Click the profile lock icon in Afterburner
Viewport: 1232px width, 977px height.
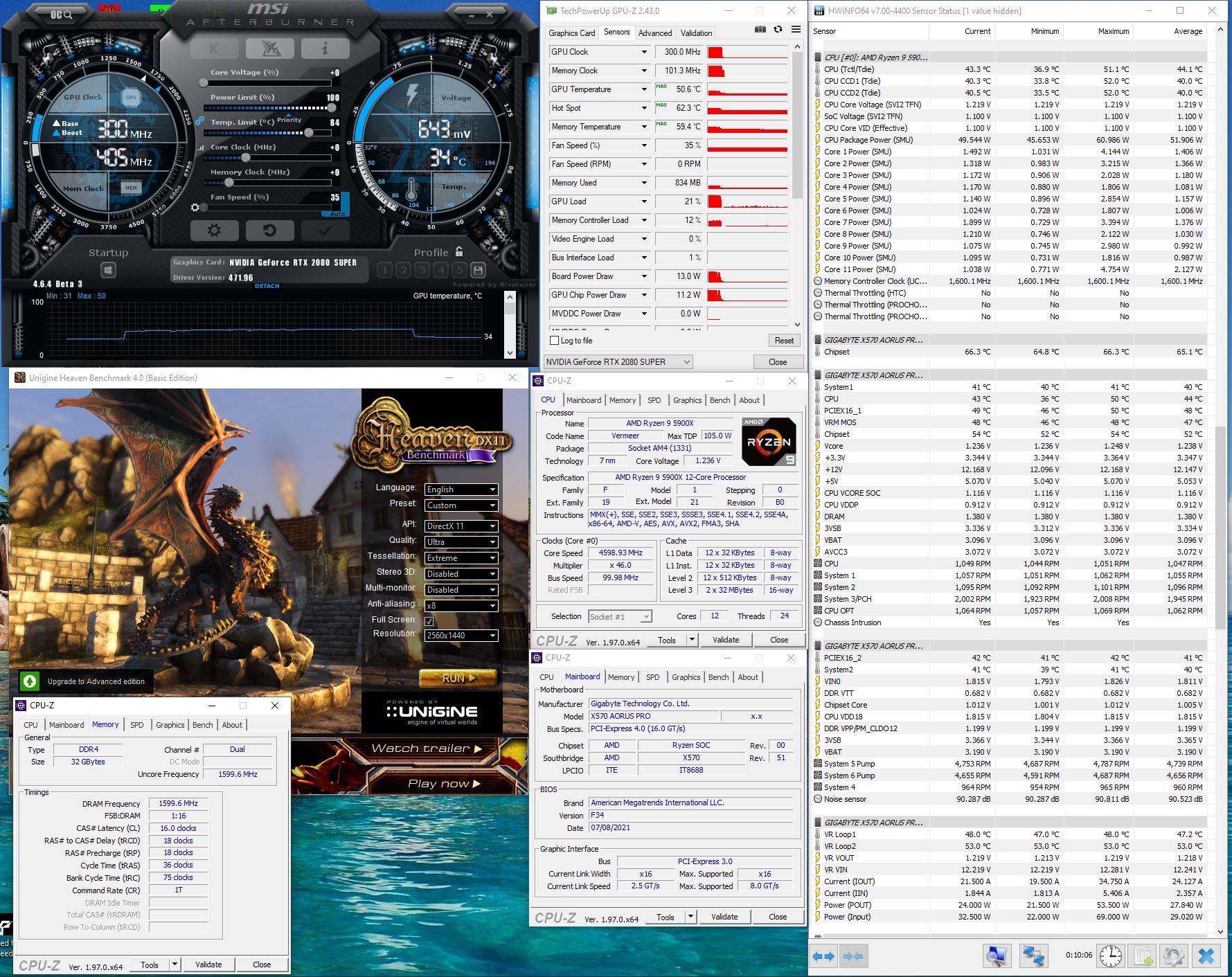click(459, 252)
